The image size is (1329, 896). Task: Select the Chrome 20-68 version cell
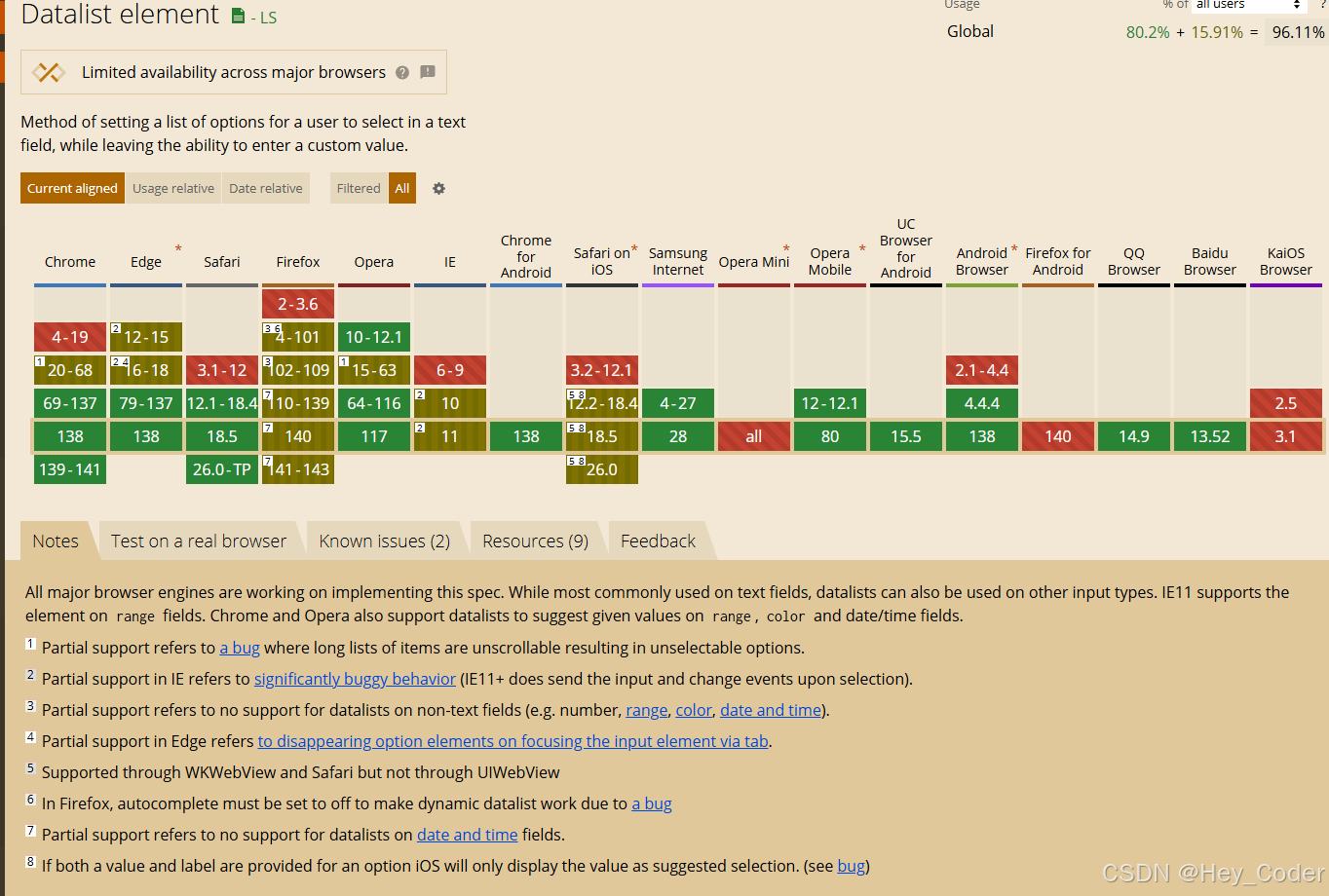[70, 370]
